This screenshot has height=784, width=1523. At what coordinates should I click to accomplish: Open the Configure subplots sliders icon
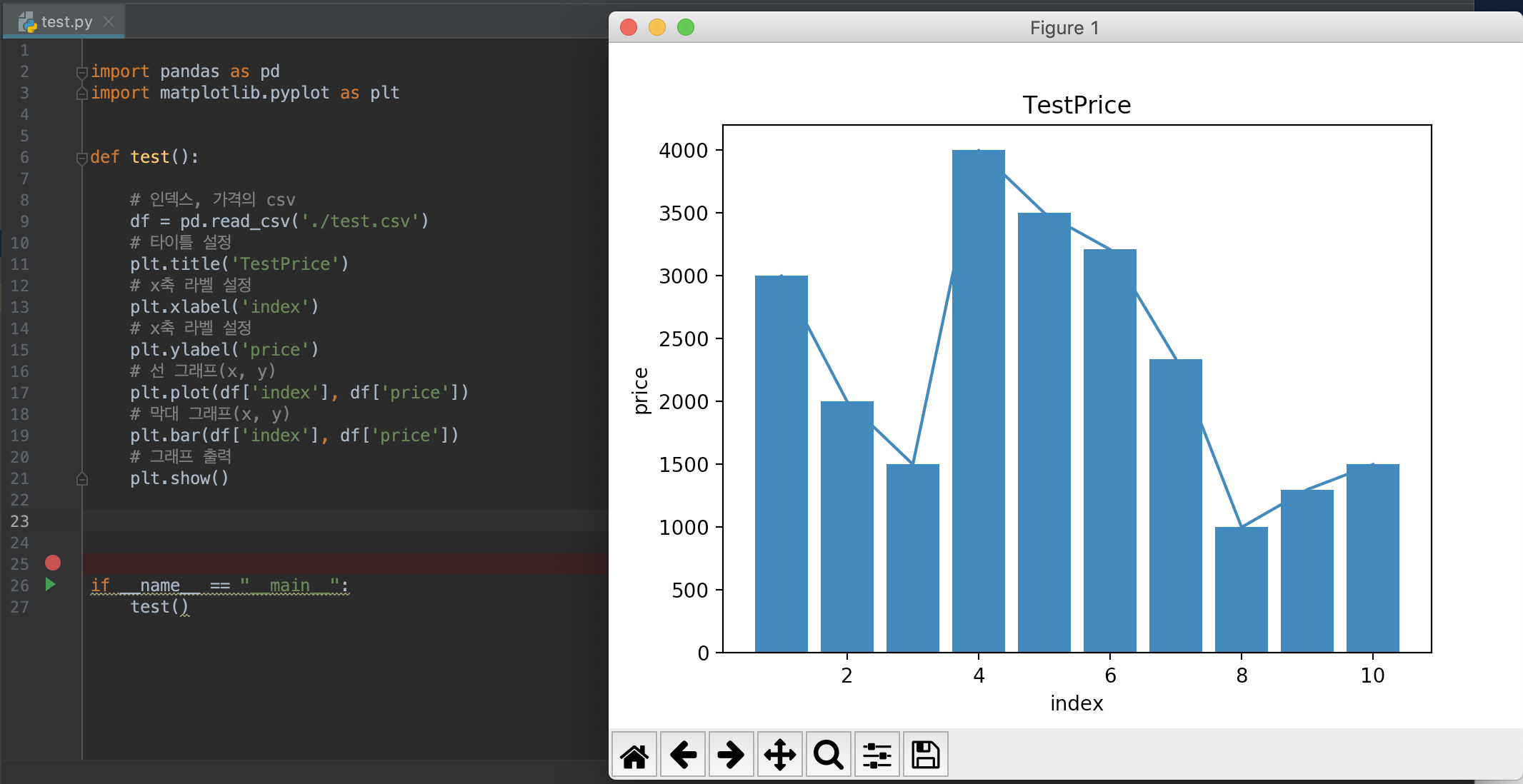(x=877, y=755)
